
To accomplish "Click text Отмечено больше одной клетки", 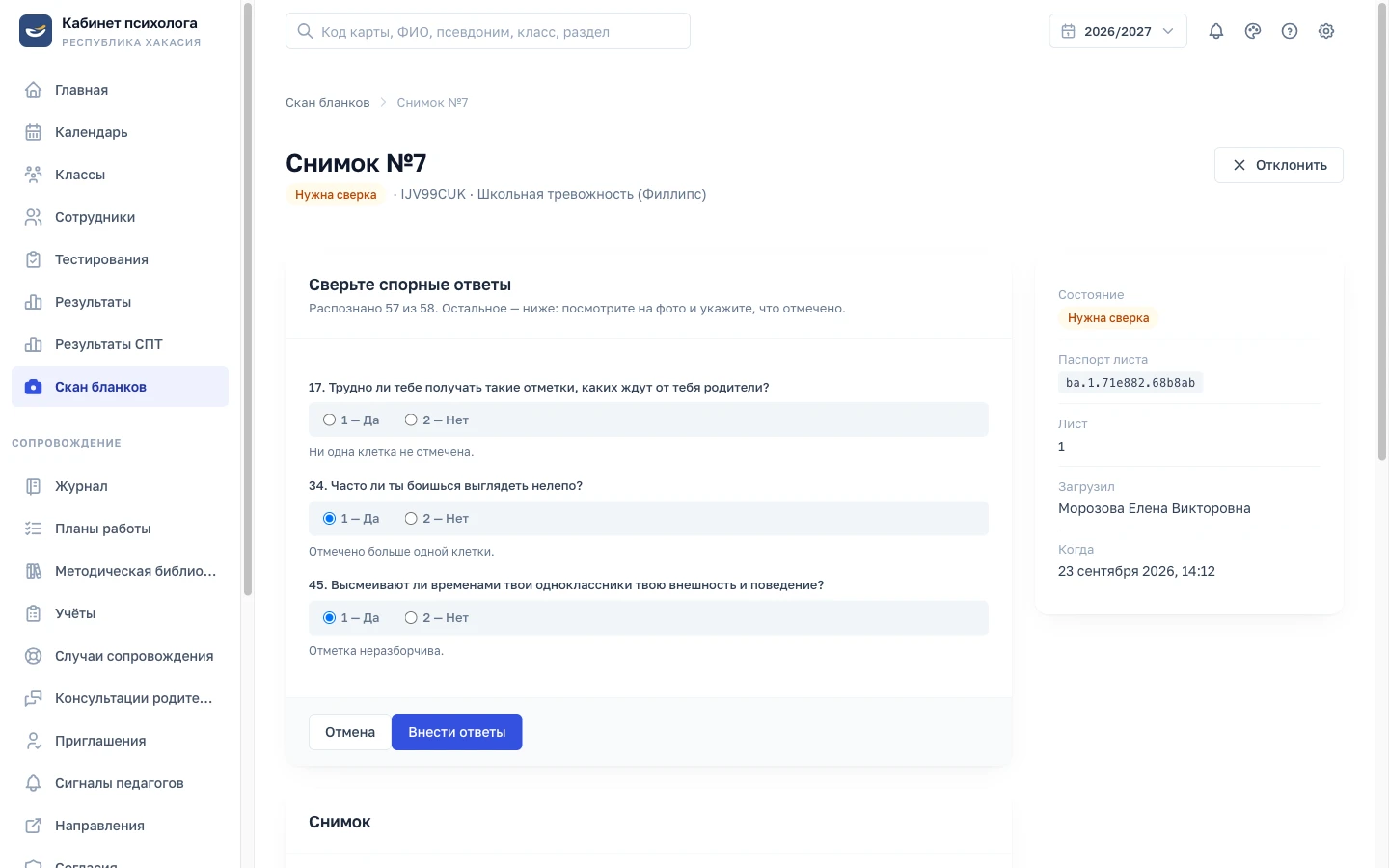I will 401,552.
